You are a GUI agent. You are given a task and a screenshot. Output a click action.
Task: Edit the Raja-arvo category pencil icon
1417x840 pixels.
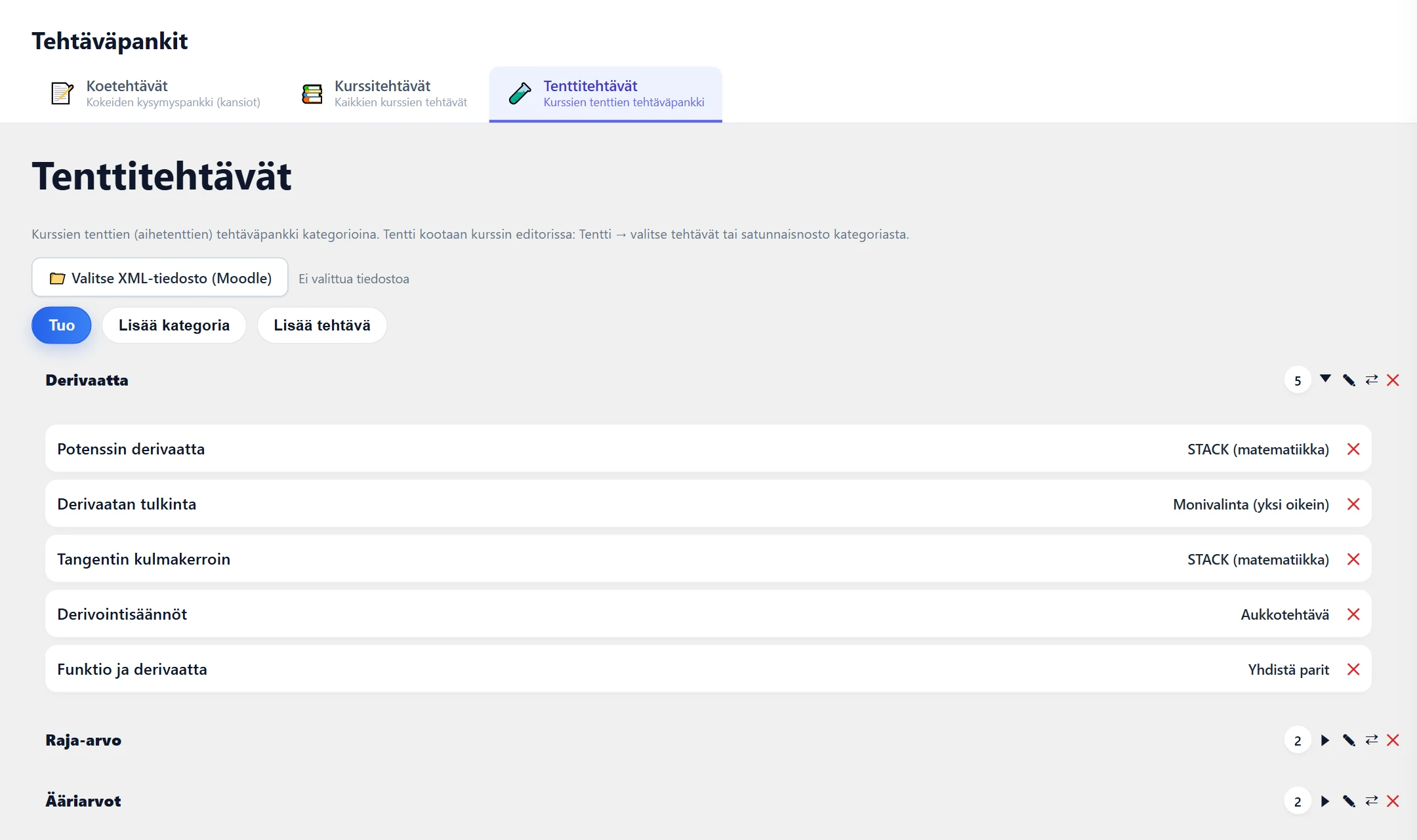pos(1349,740)
